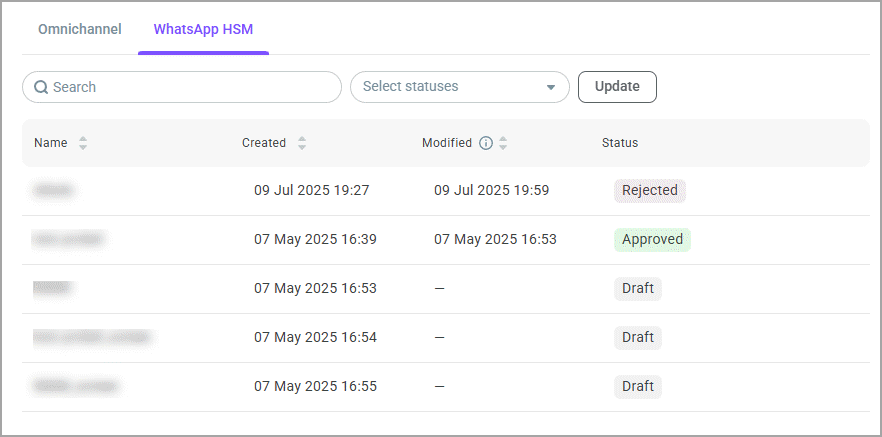Open blurred template name in 16:55 Draft row
Image resolution: width=882 pixels, height=437 pixels.
(76, 386)
